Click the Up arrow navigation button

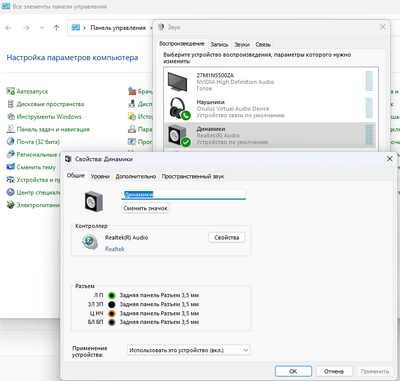(56, 28)
